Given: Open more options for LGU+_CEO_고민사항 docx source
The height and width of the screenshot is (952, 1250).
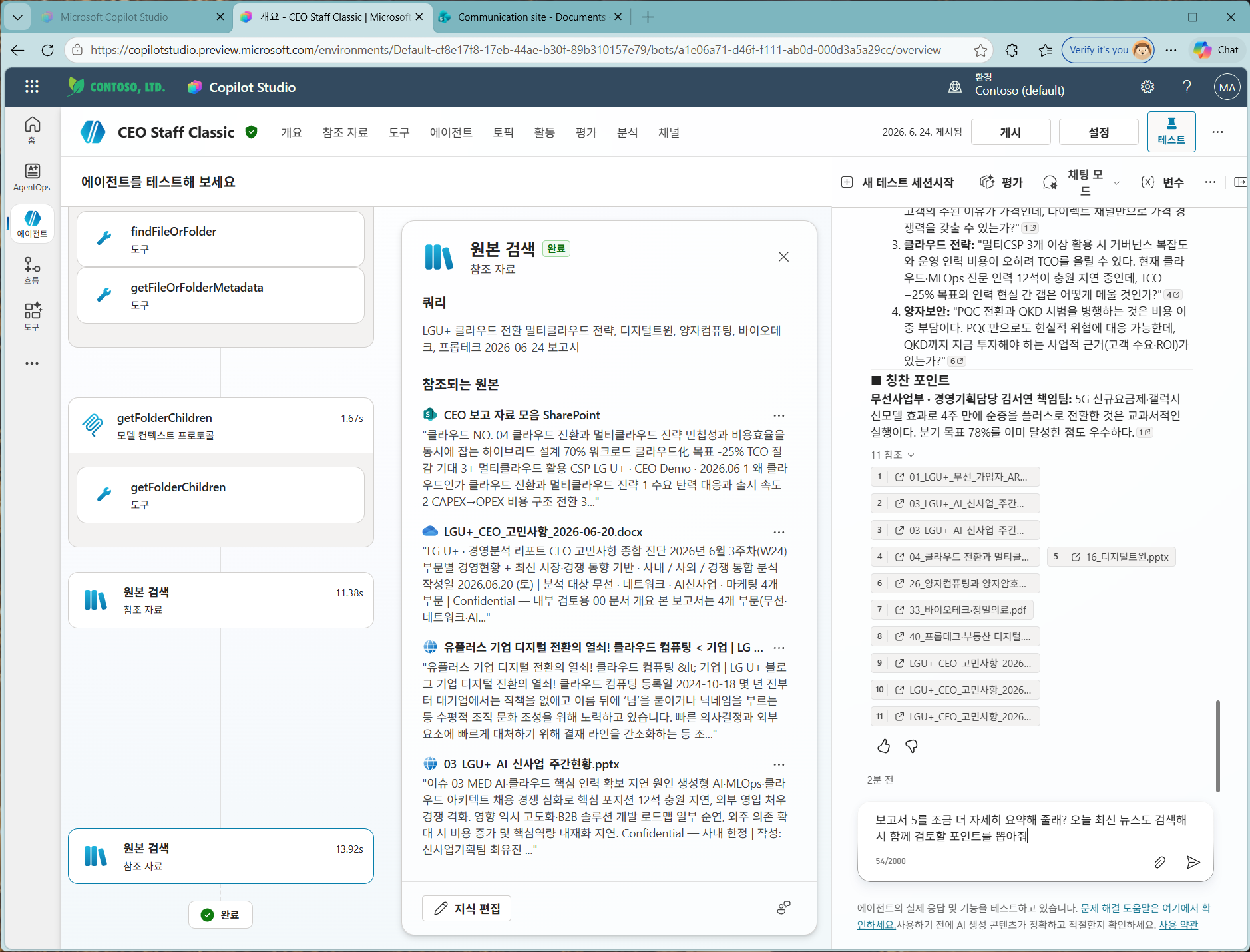Looking at the screenshot, I should pos(779,532).
